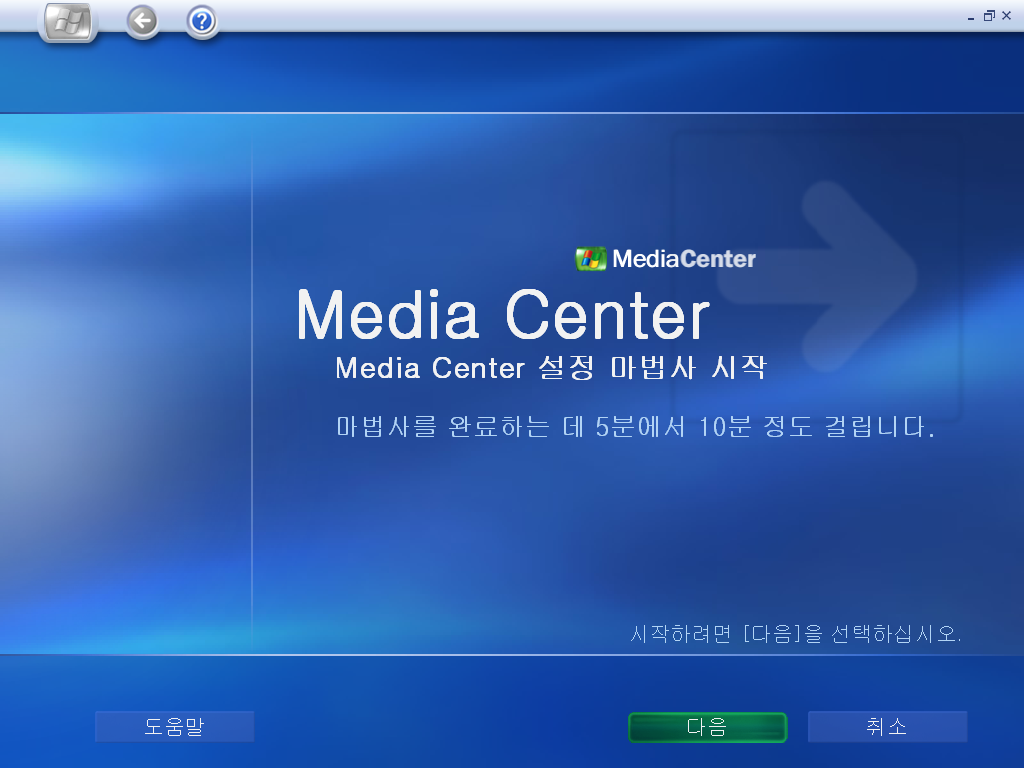Restore down the Media Center window
Screen dimensions: 1024x768
pos(989,16)
